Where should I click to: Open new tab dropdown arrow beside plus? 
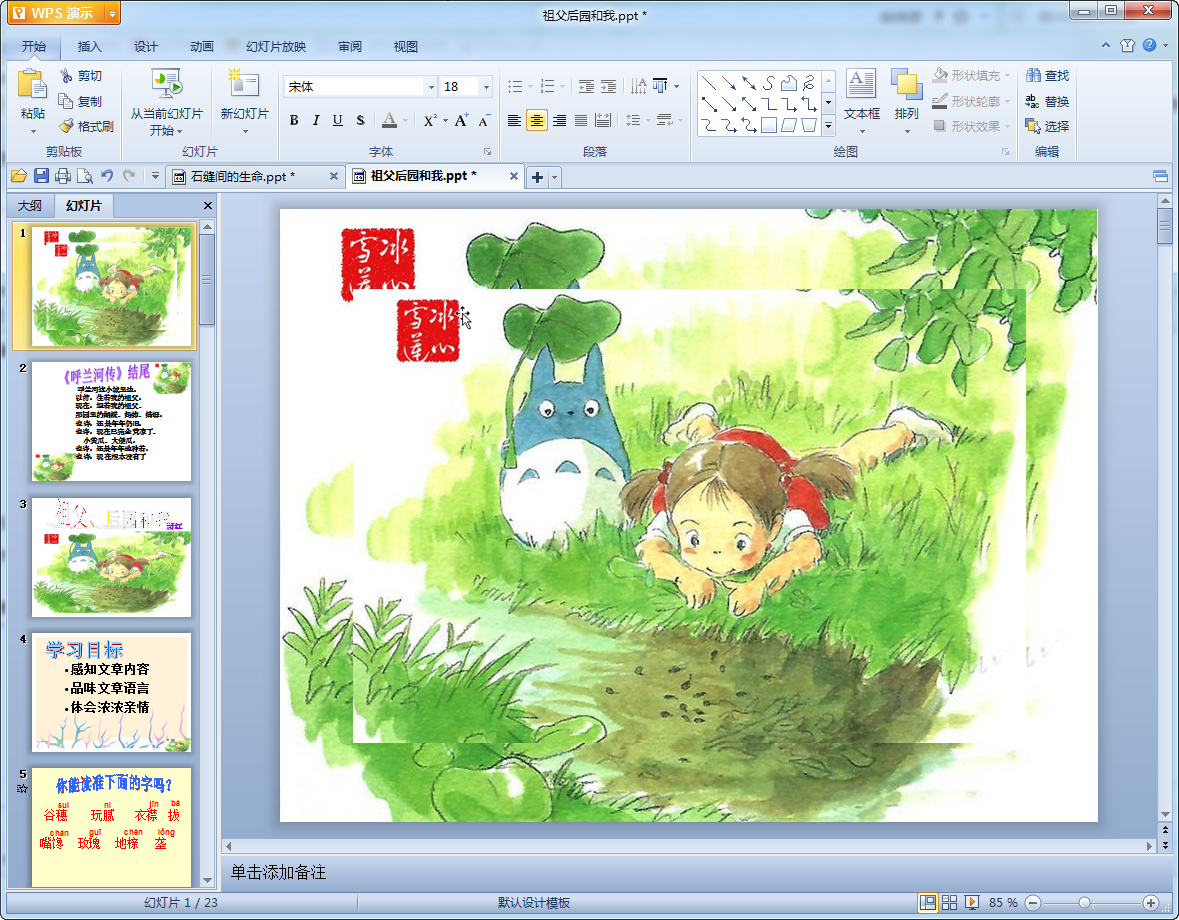(x=555, y=177)
